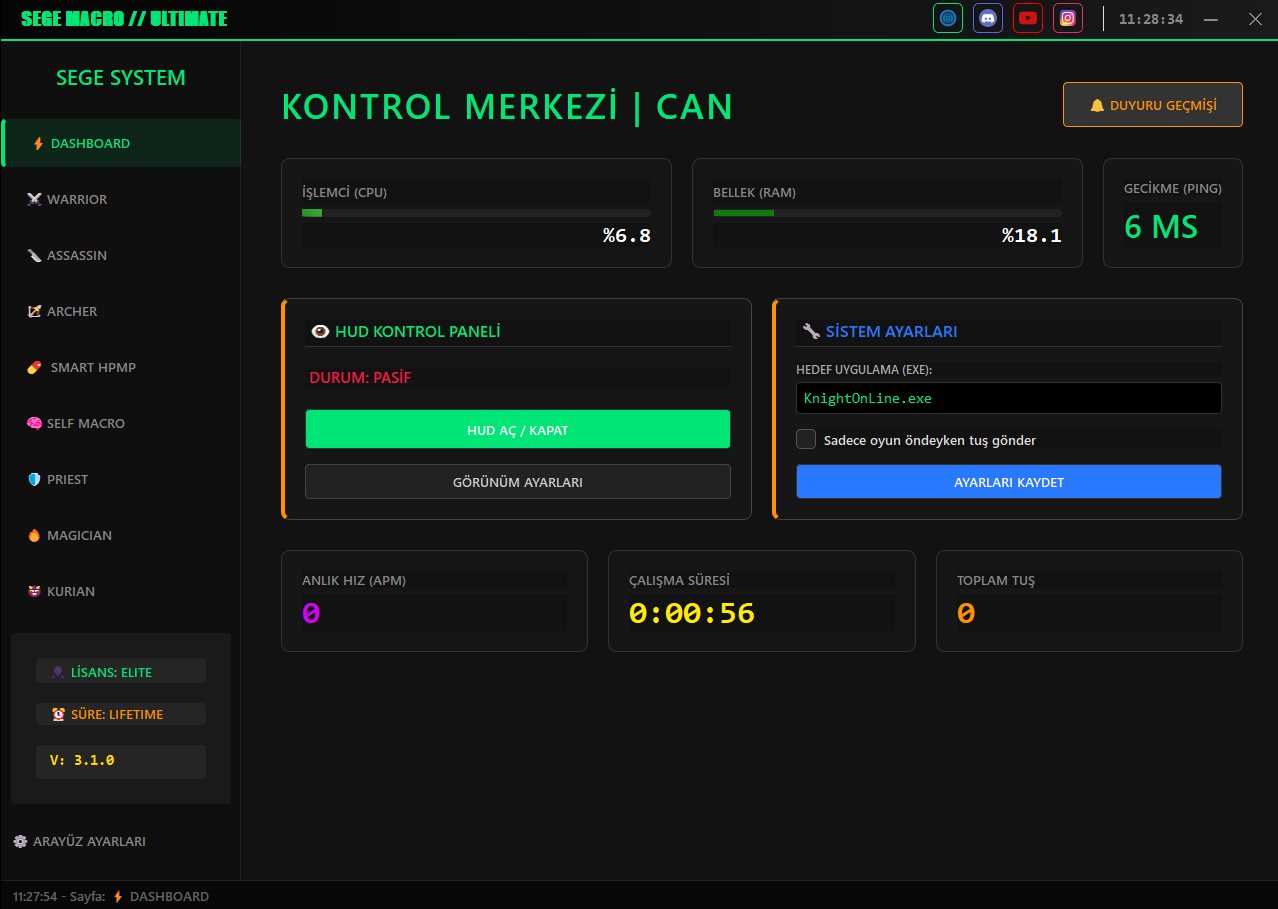Go to Self Macro page

click(x=85, y=424)
